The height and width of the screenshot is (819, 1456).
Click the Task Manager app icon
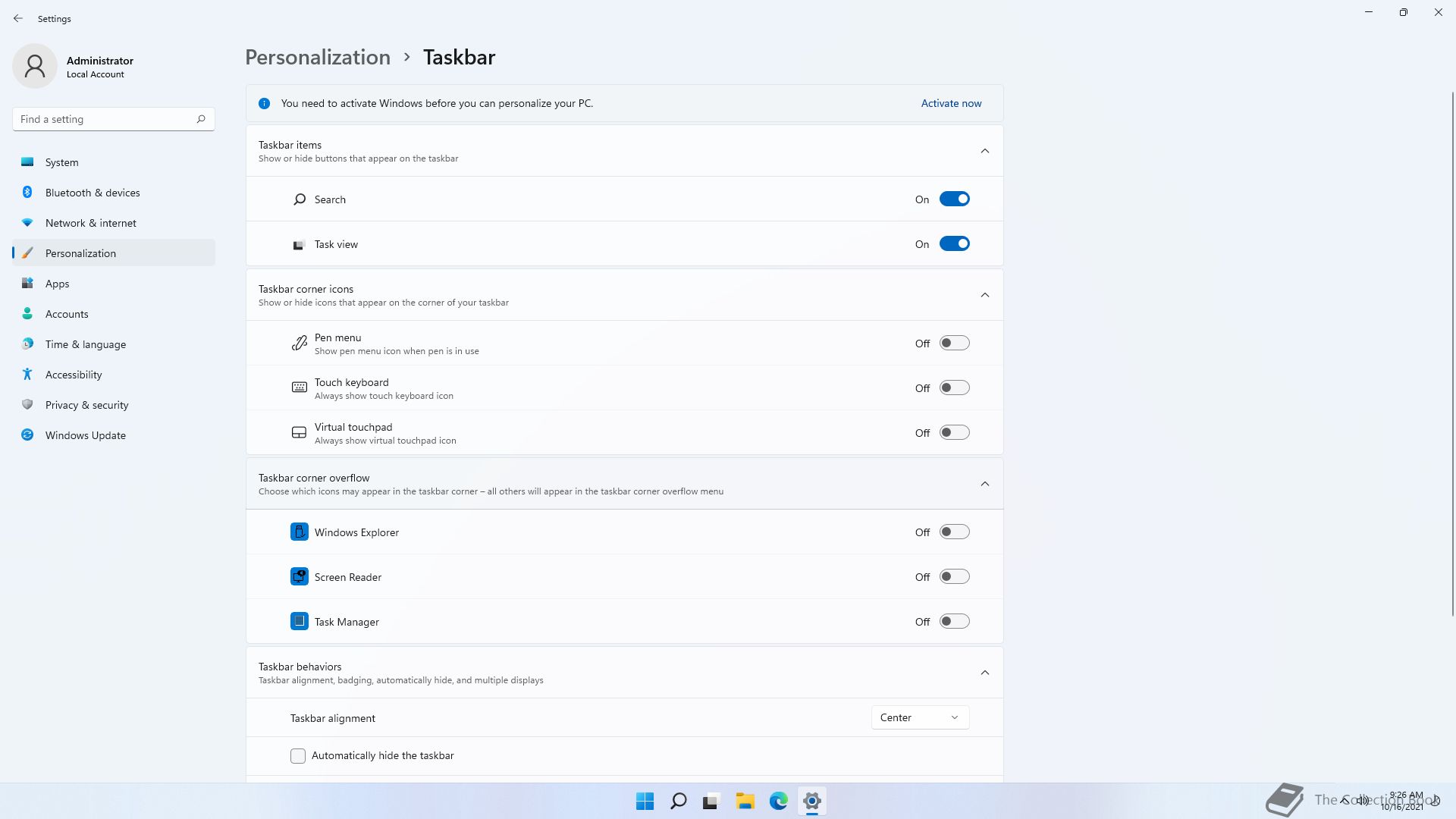point(300,621)
